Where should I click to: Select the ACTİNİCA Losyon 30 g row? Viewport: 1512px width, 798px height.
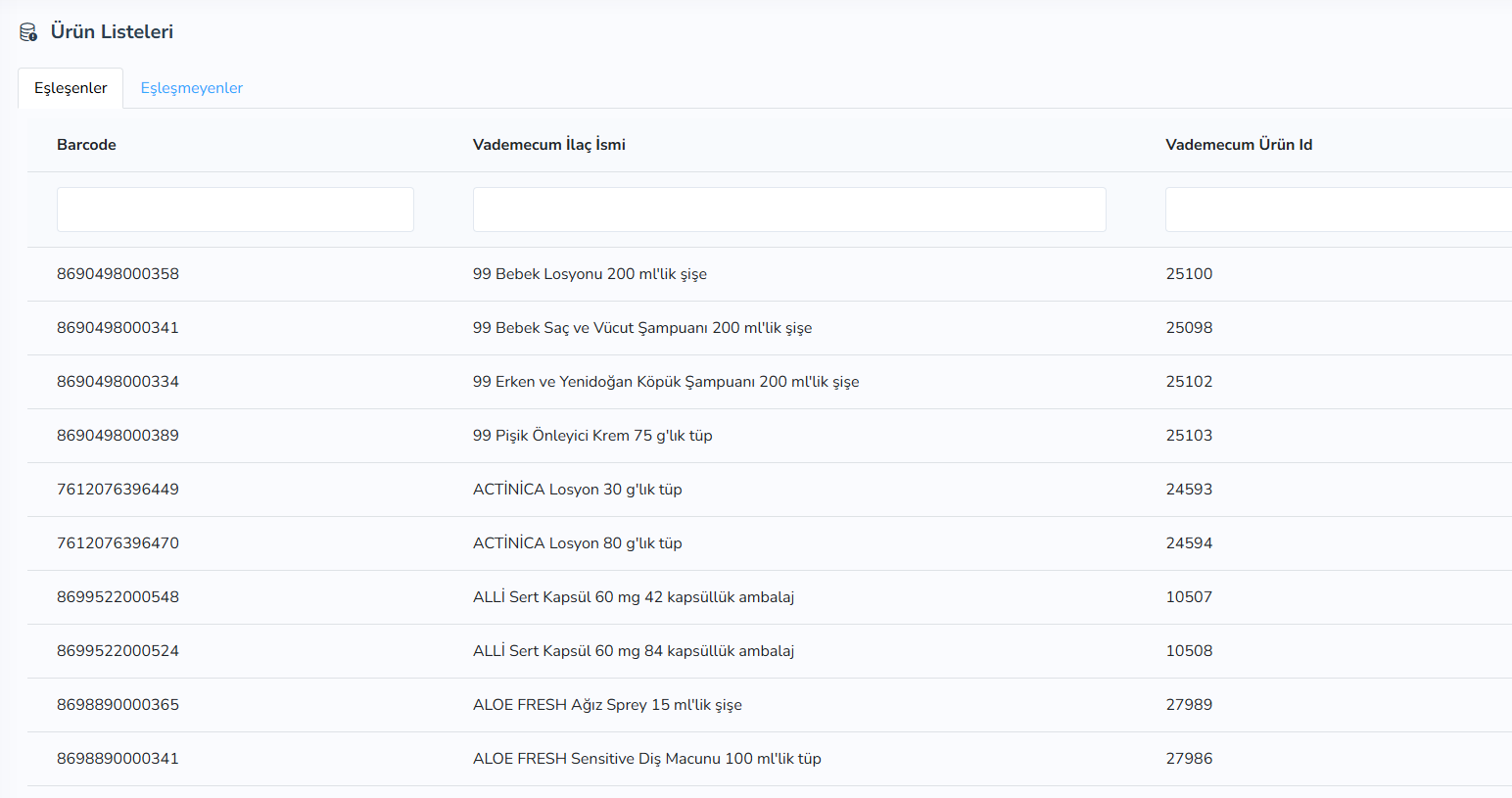pyautogui.click(x=770, y=490)
